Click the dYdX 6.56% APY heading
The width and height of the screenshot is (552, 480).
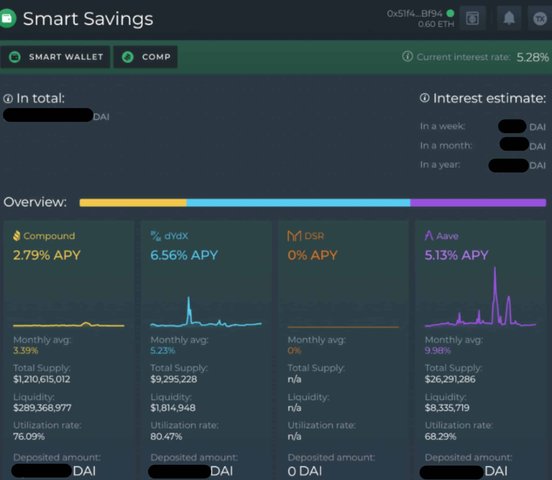184,255
